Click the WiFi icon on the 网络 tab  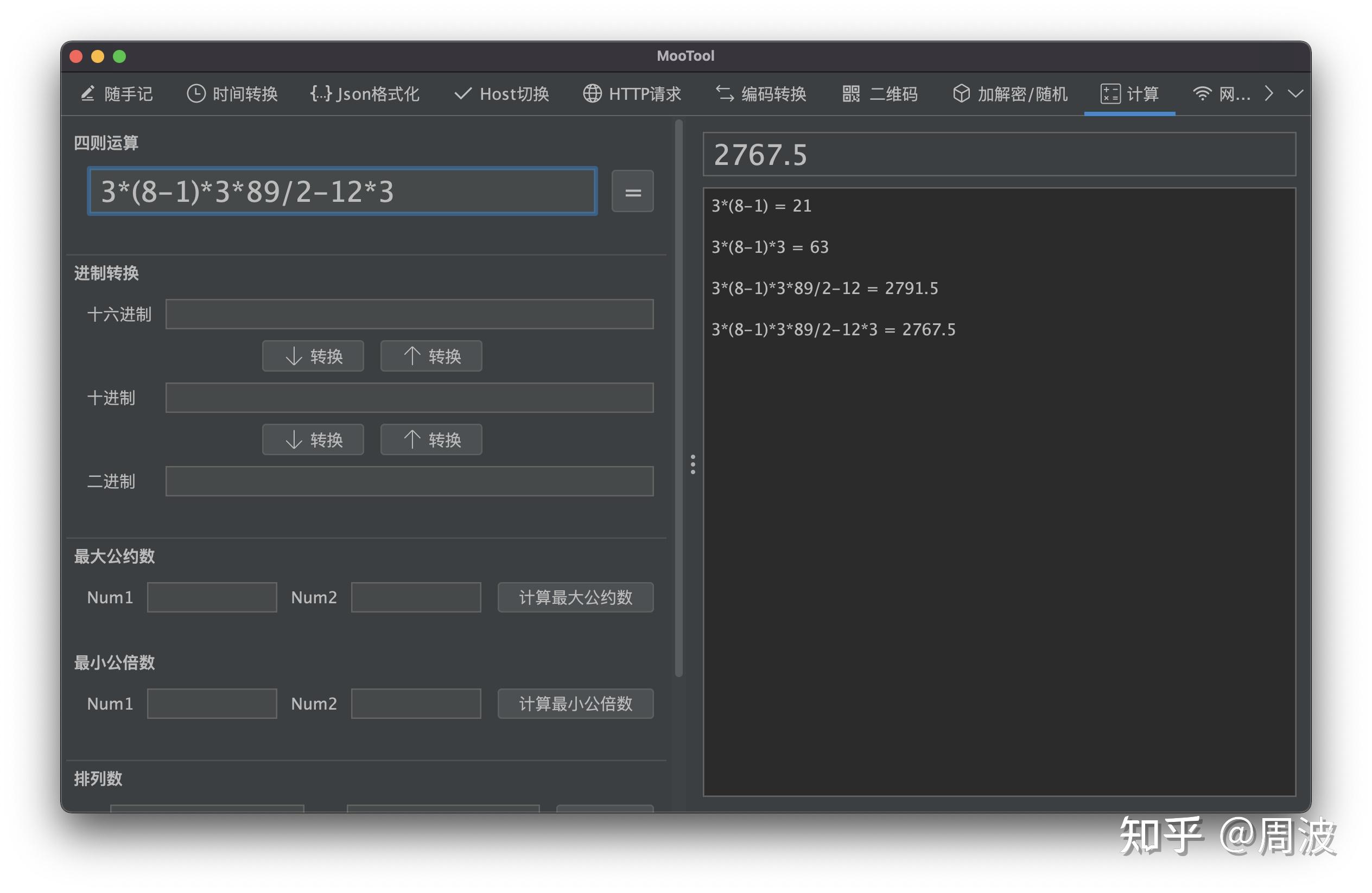[1203, 93]
